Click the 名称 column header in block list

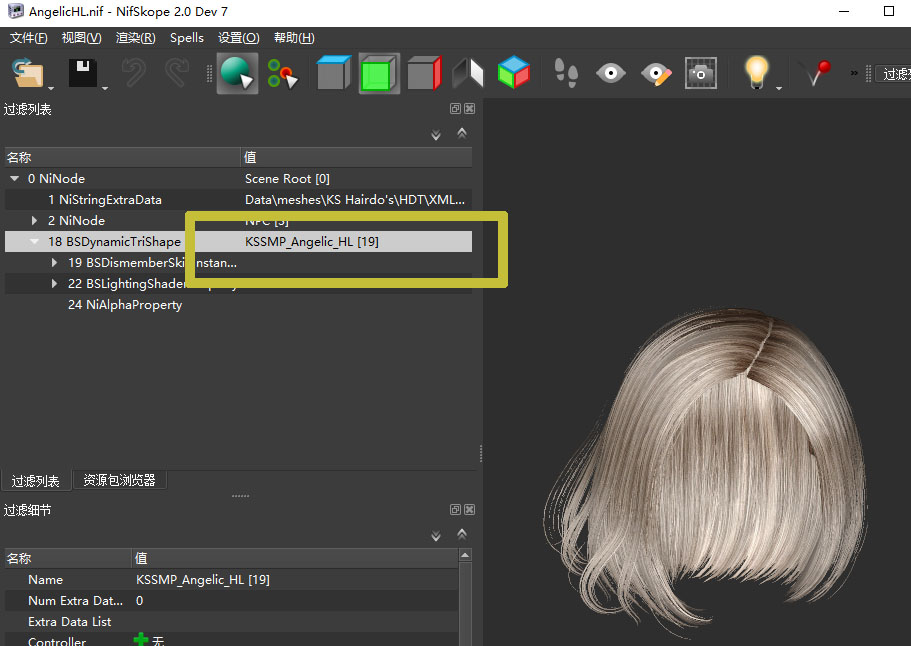point(123,157)
